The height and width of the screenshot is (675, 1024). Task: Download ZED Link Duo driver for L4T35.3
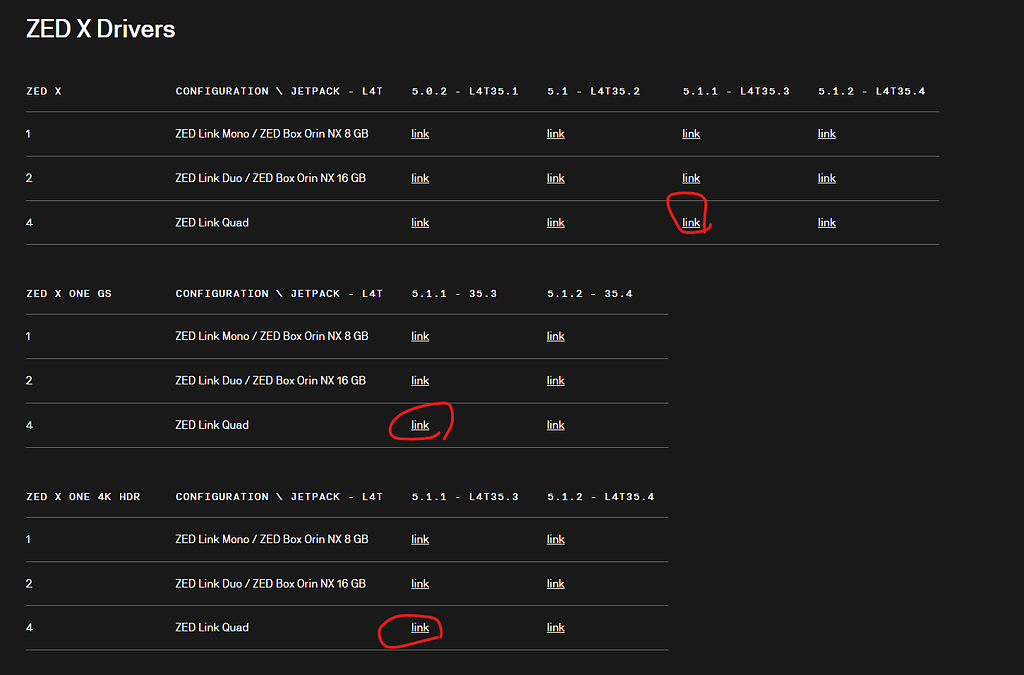[x=690, y=177]
